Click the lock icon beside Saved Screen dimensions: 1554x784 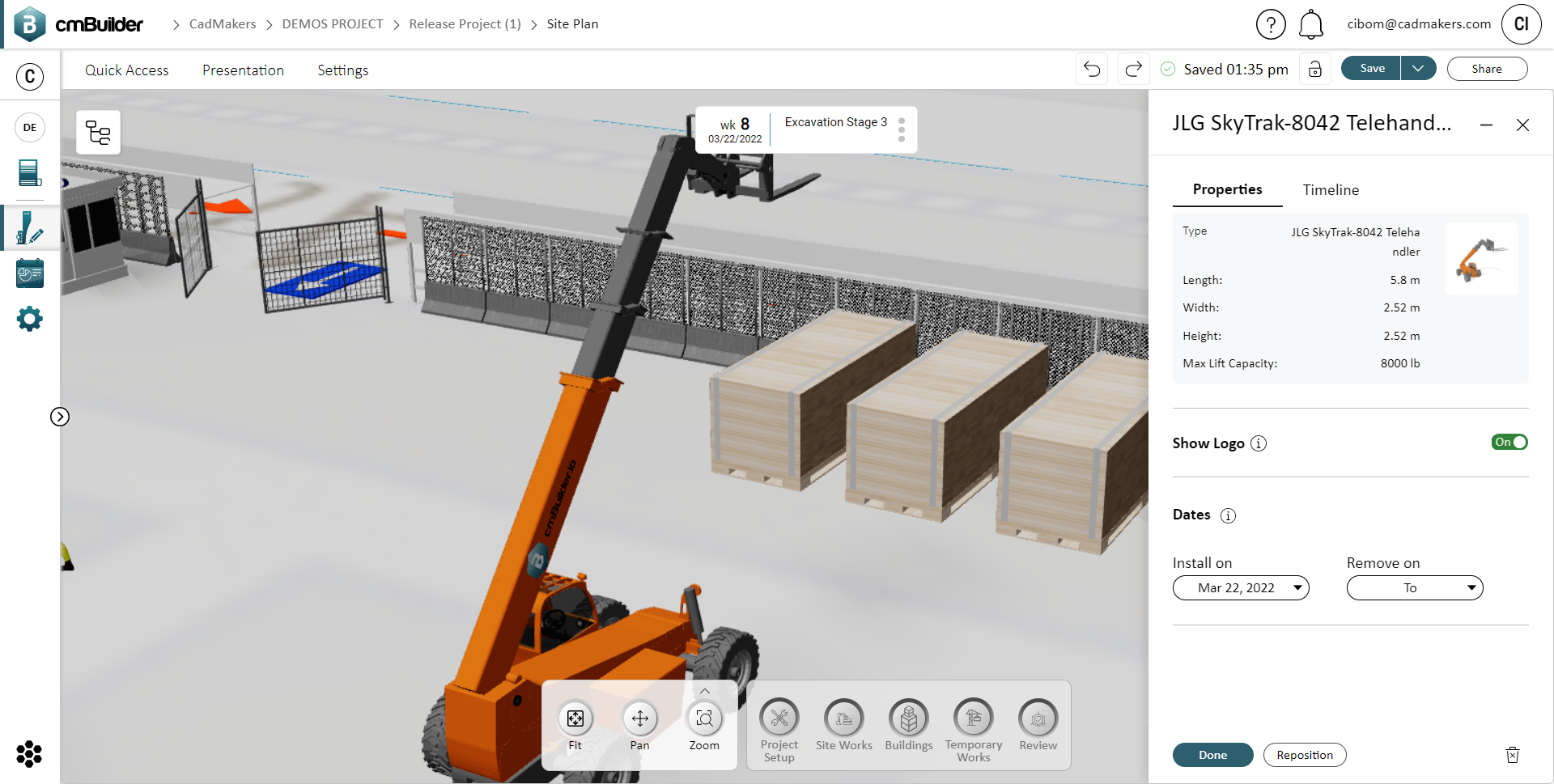1315,69
